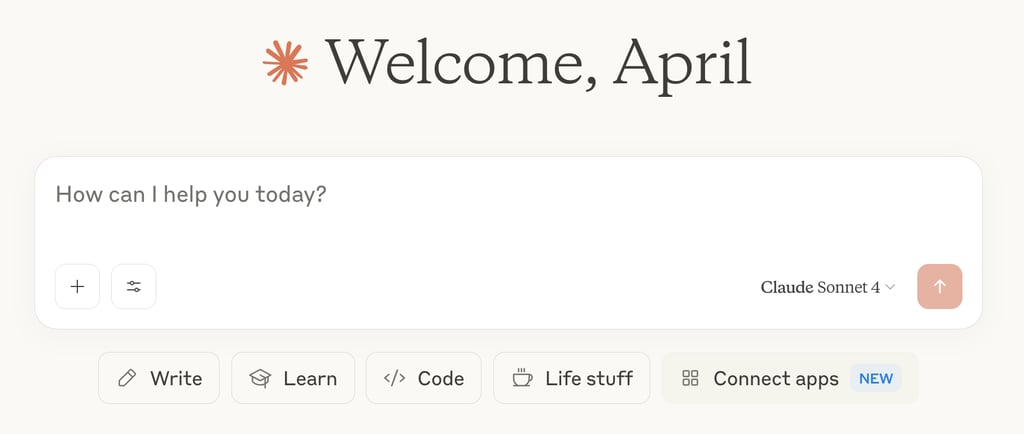
Task: Click the pencil icon beside Write
Action: [127, 378]
